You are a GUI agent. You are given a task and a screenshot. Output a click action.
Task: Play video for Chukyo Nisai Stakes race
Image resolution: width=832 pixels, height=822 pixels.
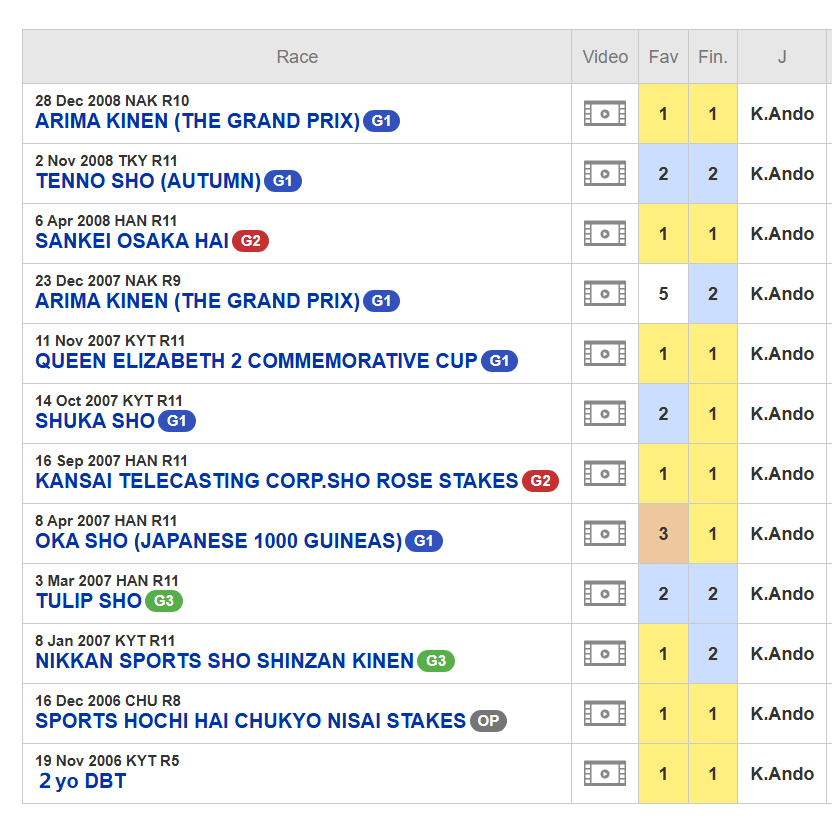coord(604,713)
